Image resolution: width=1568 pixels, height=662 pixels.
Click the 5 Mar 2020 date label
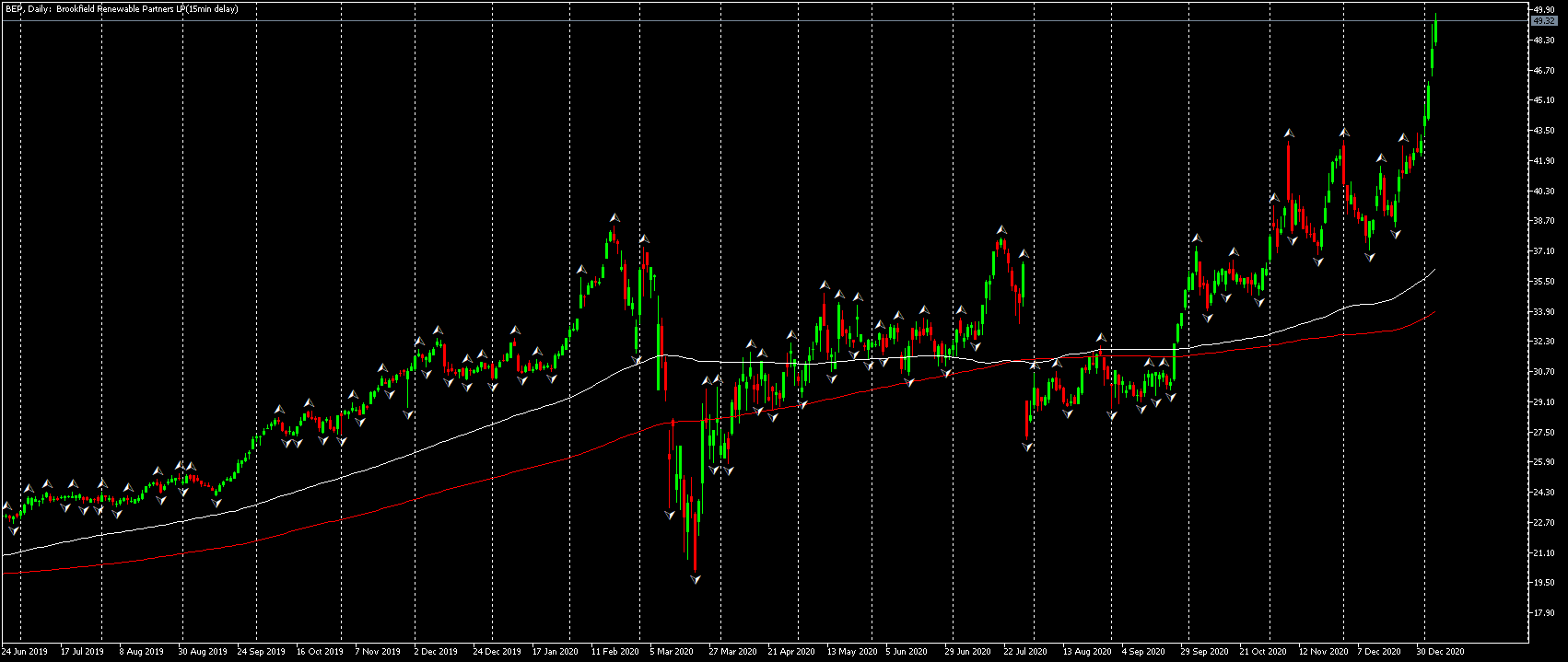671,651
